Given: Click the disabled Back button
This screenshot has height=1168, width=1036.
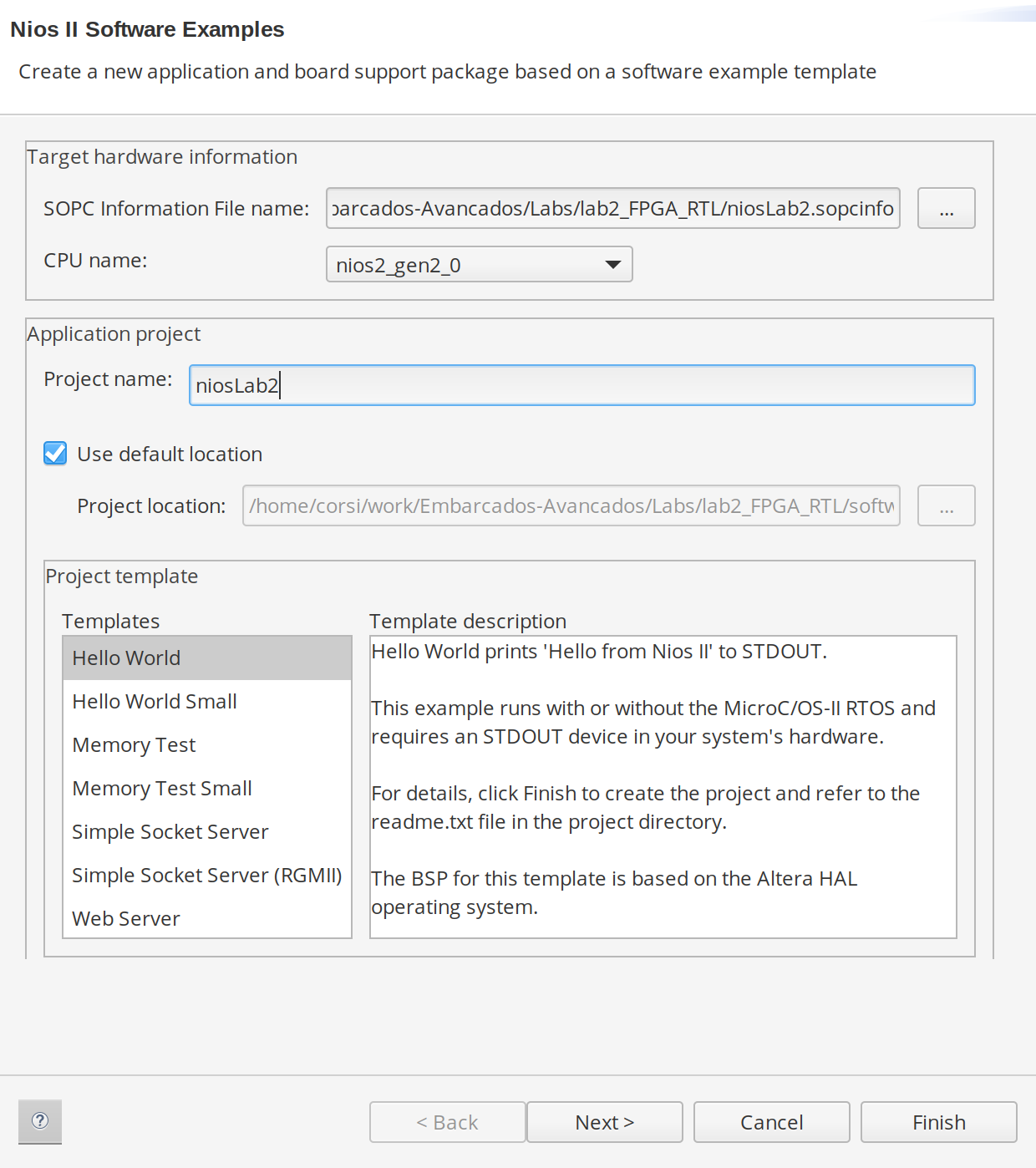Looking at the screenshot, I should (448, 1122).
